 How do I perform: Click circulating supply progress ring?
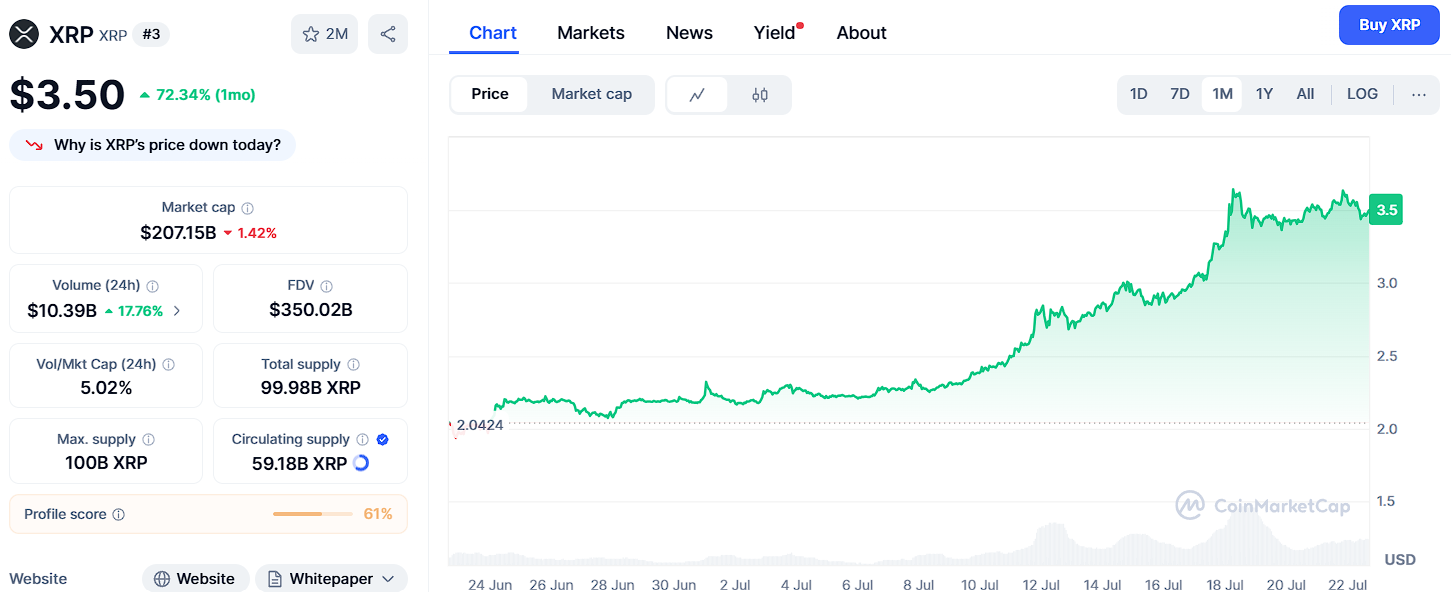coord(361,463)
